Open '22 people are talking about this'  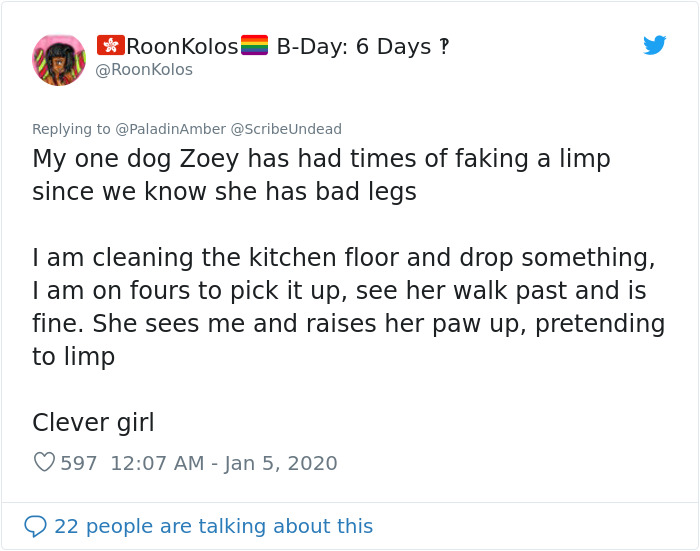213,526
